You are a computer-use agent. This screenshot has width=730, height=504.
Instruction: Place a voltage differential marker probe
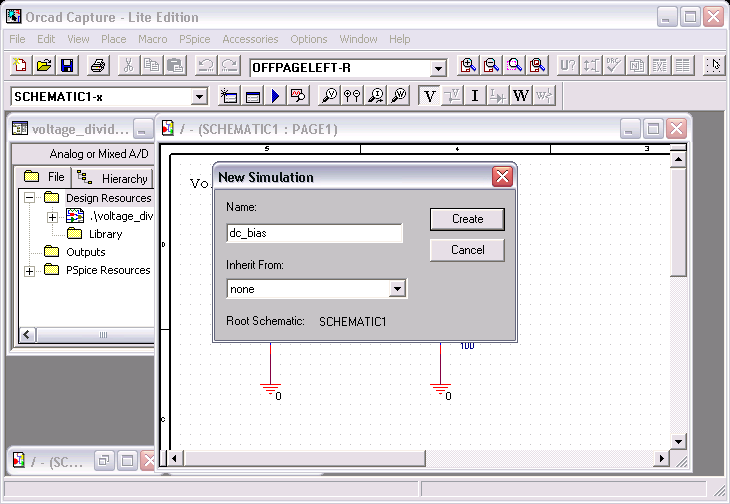pos(352,96)
